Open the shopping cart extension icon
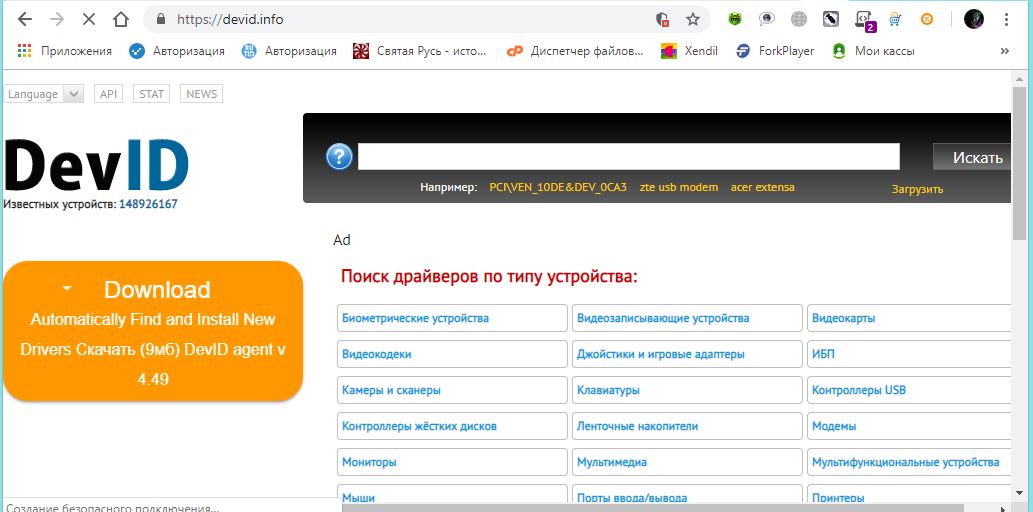Viewport: 1033px width, 512px height. (x=895, y=19)
